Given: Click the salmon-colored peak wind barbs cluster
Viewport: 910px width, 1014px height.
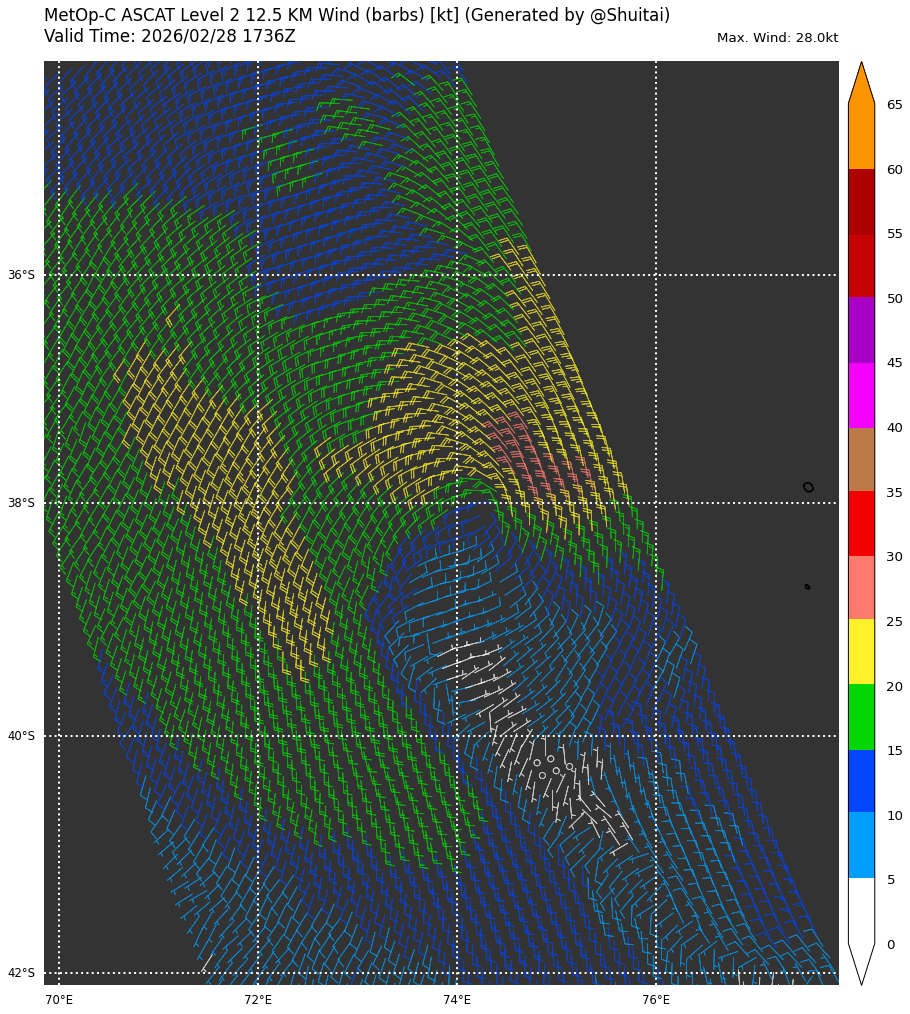Looking at the screenshot, I should pyautogui.click(x=530, y=455).
